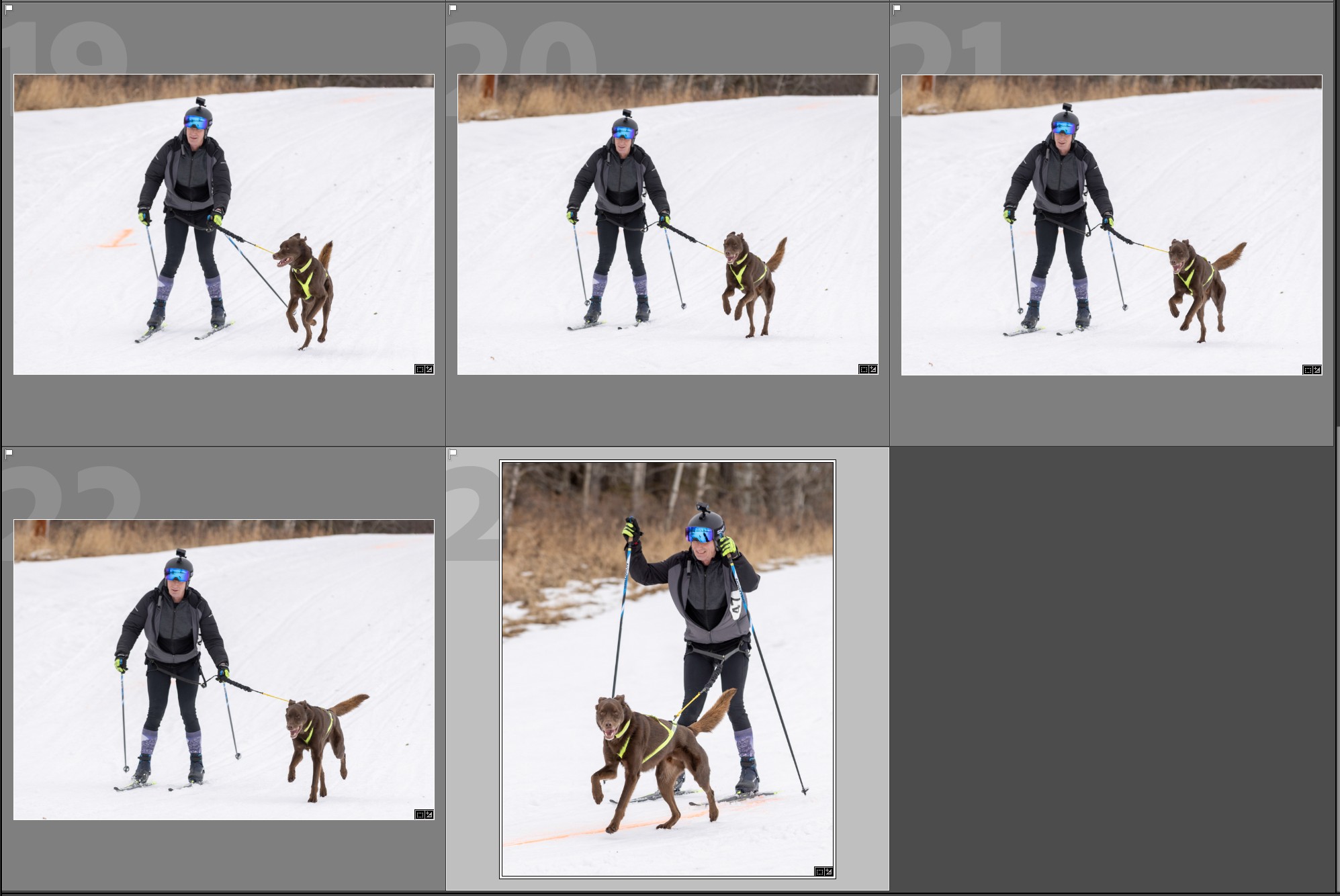Click crop badge on photo 22

(x=420, y=815)
